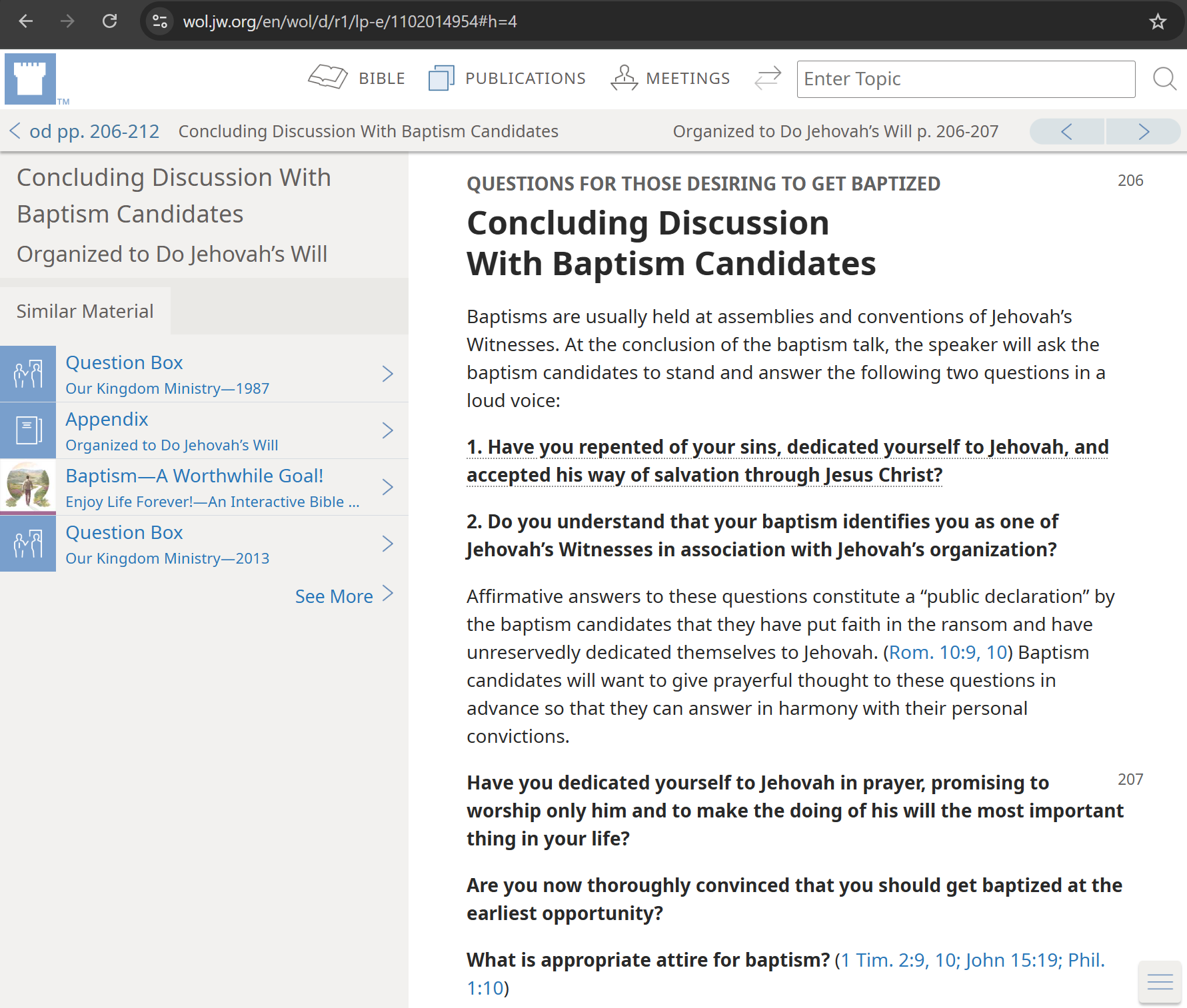Focus the Enter Topic search field
1187x1008 pixels.
coord(965,79)
